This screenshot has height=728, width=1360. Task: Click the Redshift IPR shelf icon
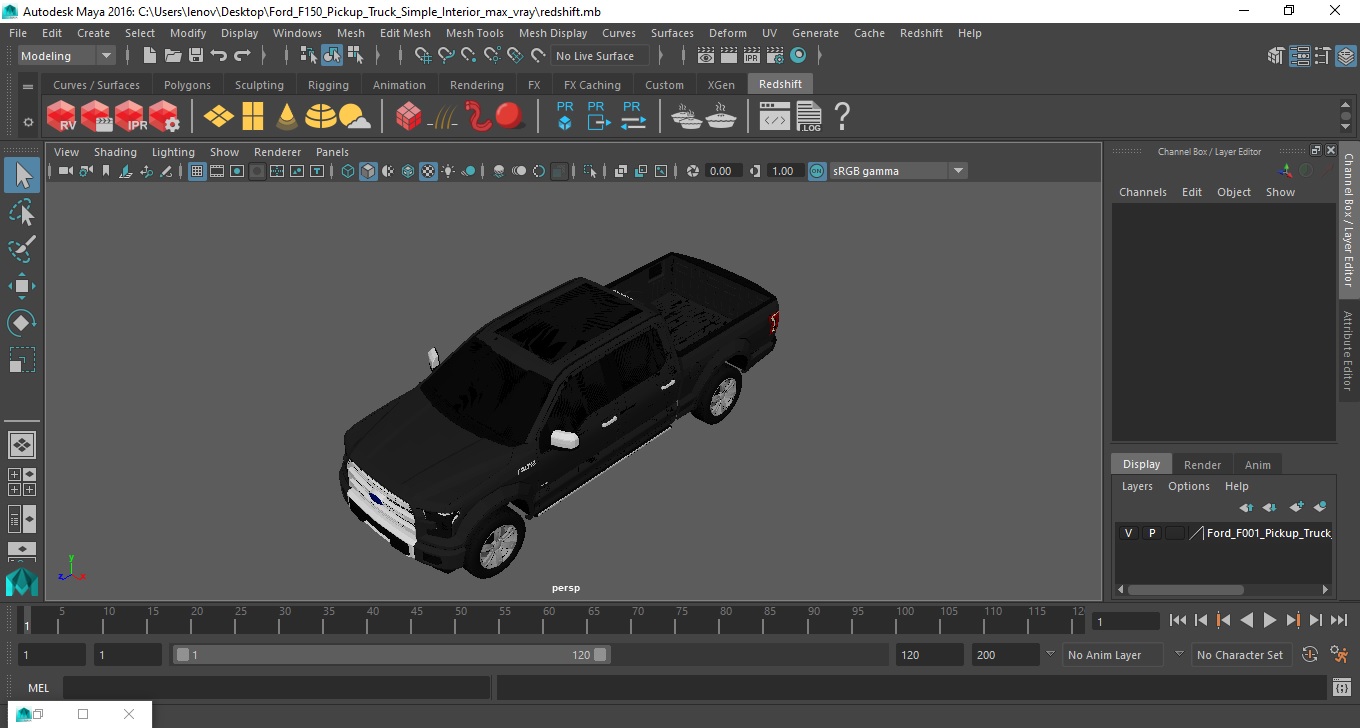click(x=130, y=117)
